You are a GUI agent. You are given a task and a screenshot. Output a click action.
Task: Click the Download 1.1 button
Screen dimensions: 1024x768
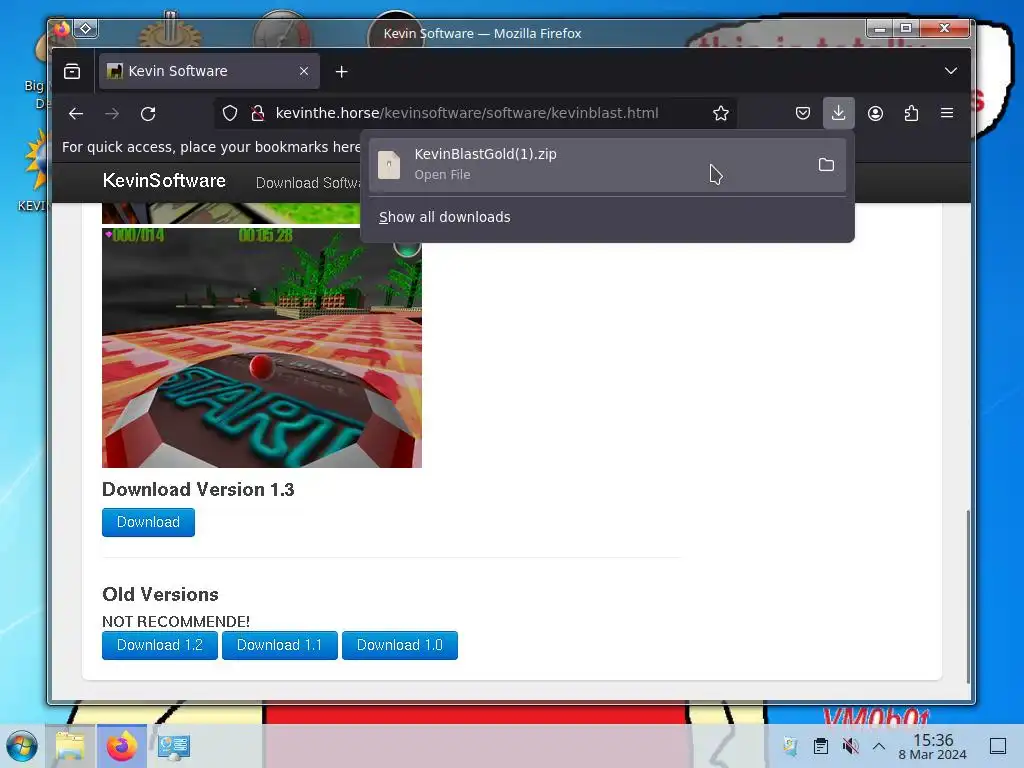click(280, 645)
